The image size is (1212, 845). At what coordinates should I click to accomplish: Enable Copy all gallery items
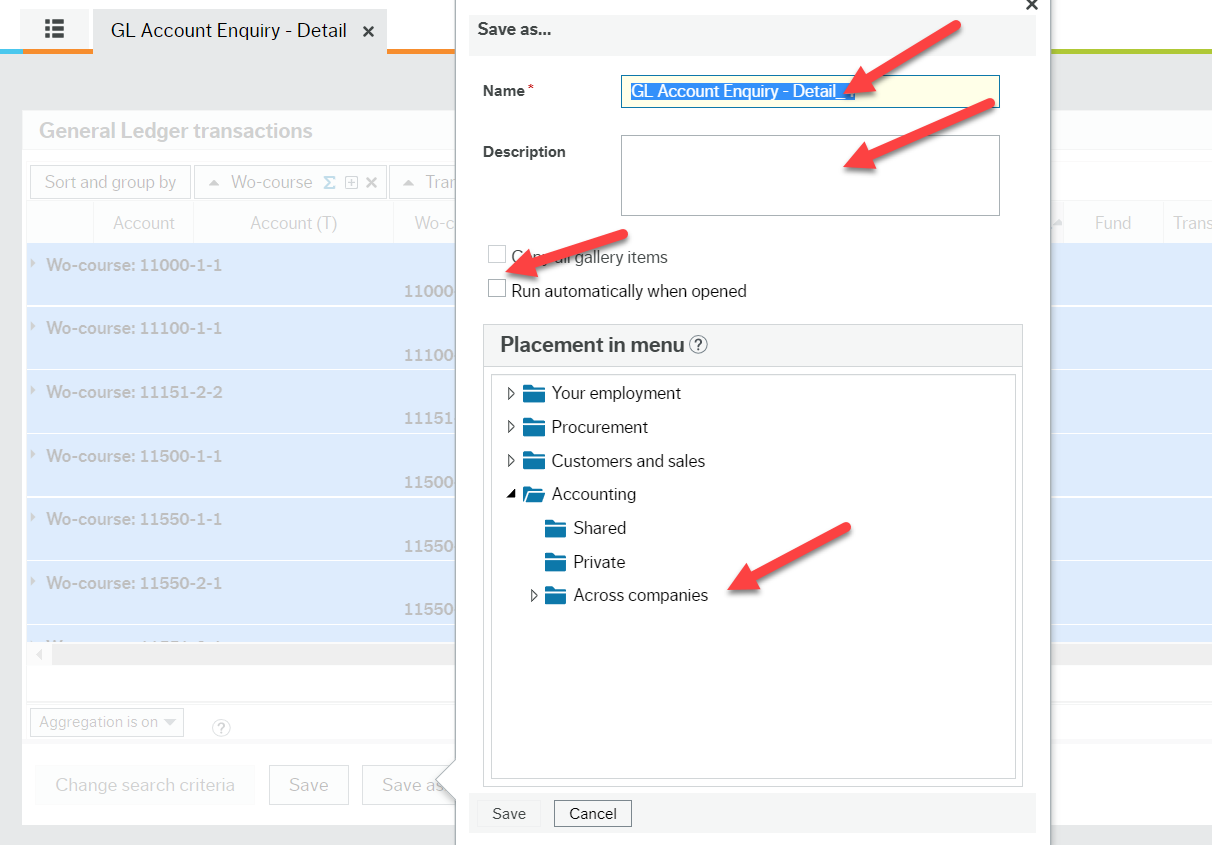pos(497,254)
